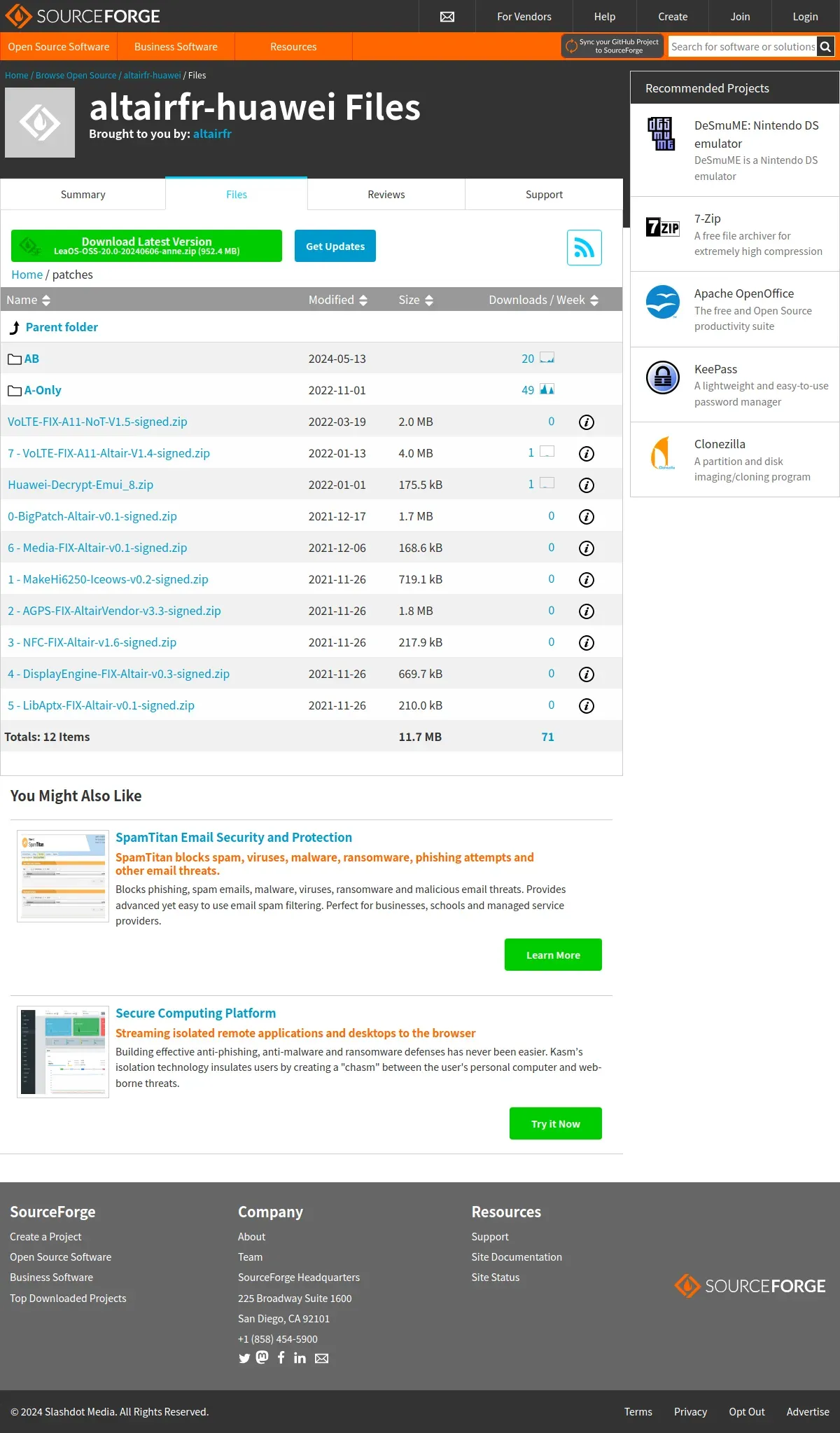
Task: Click Learn More for SpamTitan
Action: (x=553, y=955)
